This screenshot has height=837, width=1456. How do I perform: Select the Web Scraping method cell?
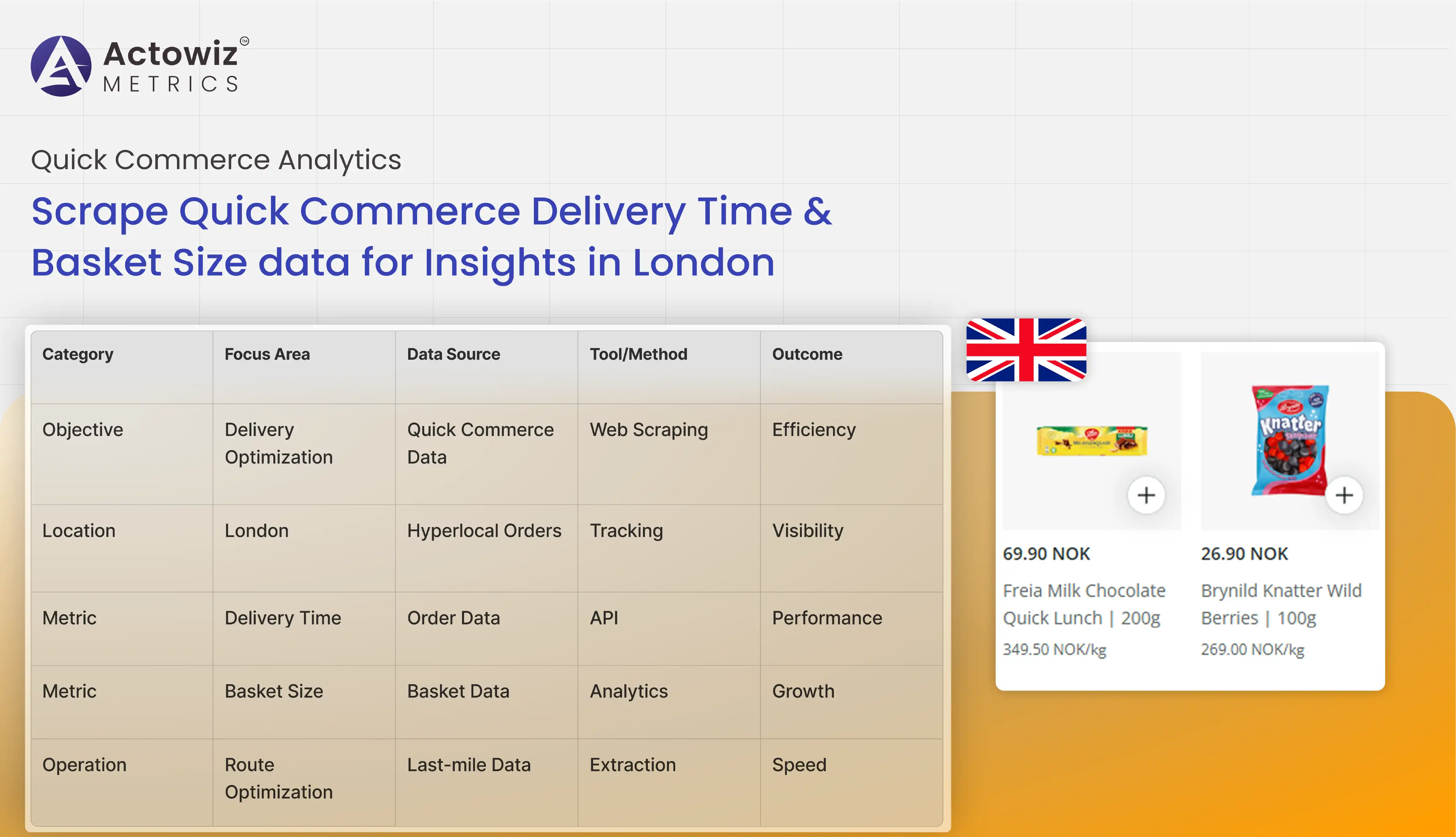pyautogui.click(x=648, y=429)
